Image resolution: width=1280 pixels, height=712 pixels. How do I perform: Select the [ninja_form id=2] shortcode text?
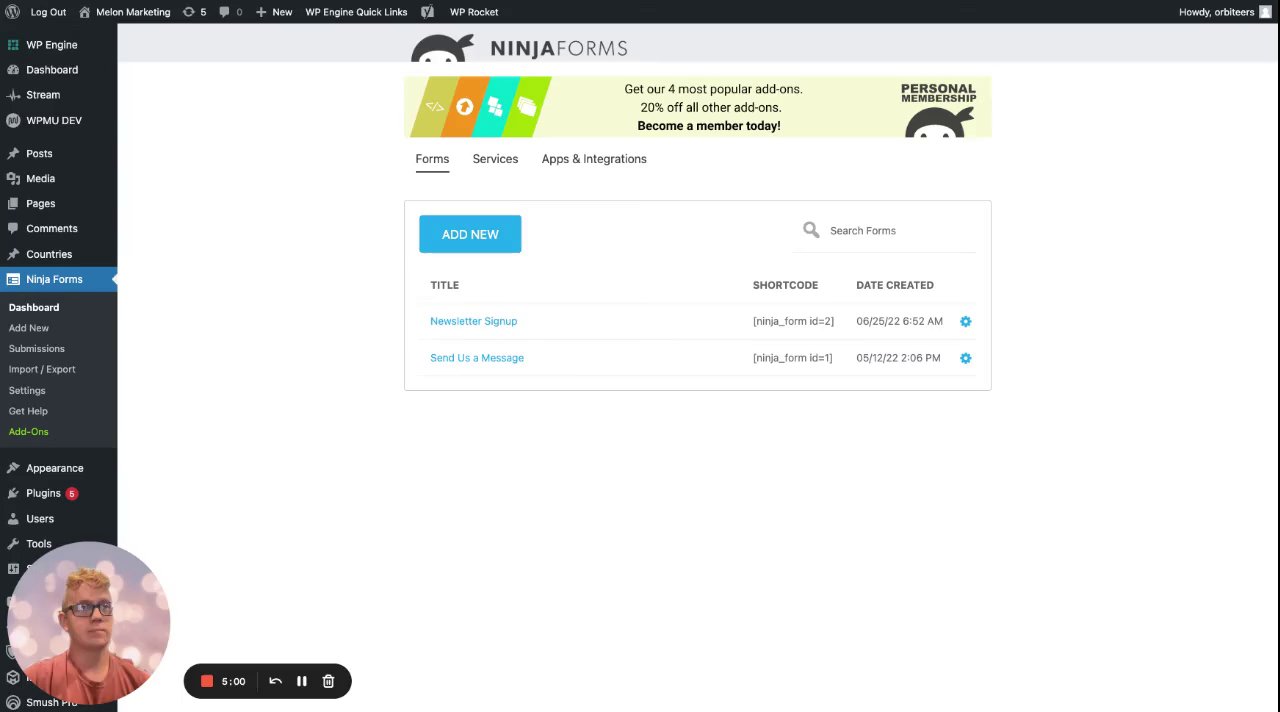(793, 321)
